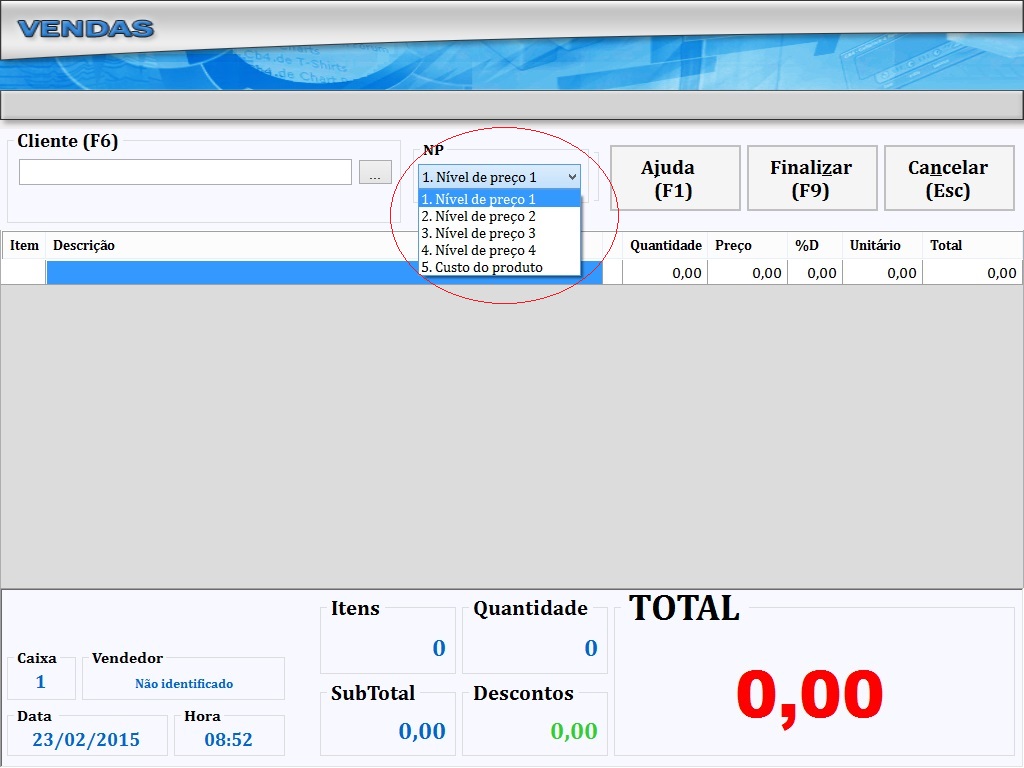
Task: Click the Quantidade column header
Action: click(665, 246)
